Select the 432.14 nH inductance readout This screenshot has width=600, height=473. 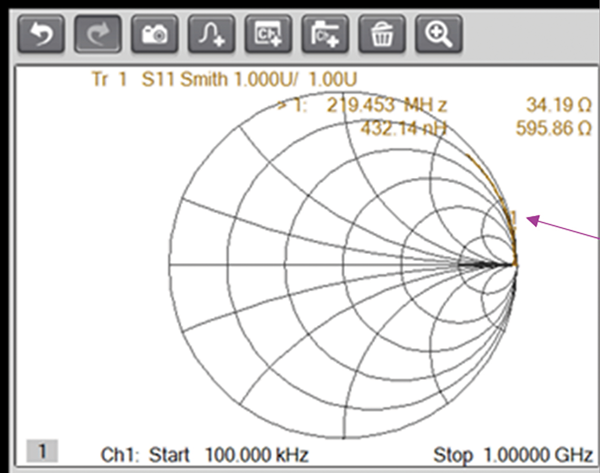pyautogui.click(x=403, y=128)
